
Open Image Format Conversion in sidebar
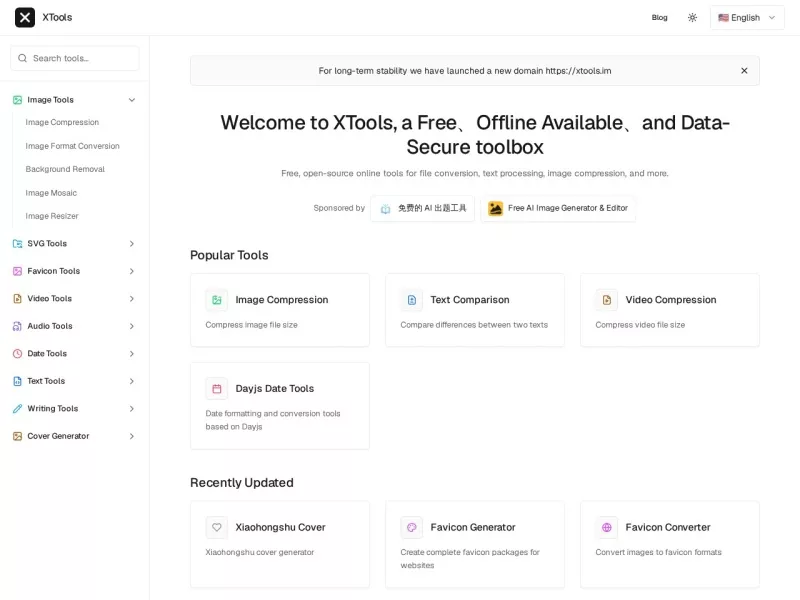point(72,146)
